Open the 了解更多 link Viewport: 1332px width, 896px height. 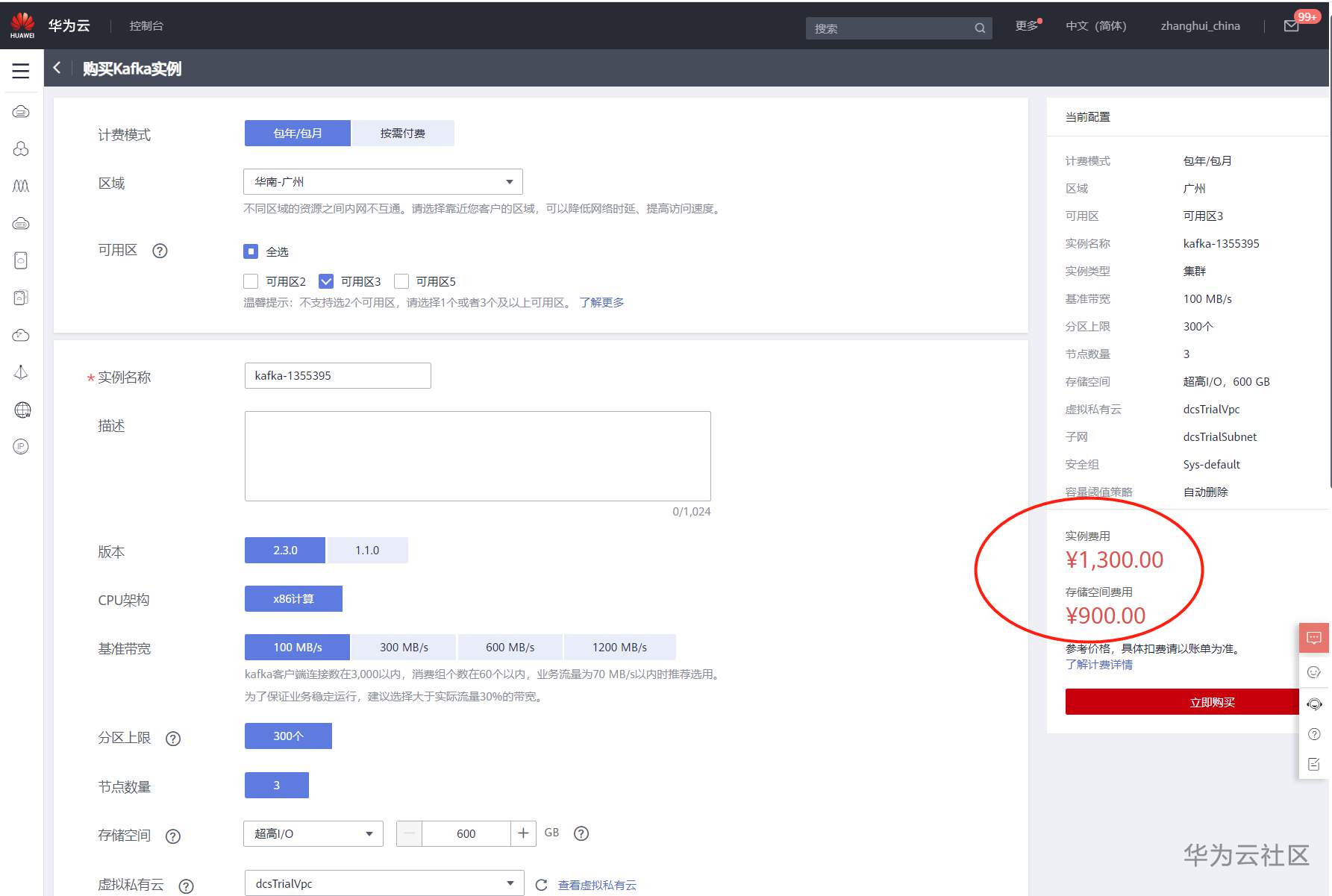601,302
